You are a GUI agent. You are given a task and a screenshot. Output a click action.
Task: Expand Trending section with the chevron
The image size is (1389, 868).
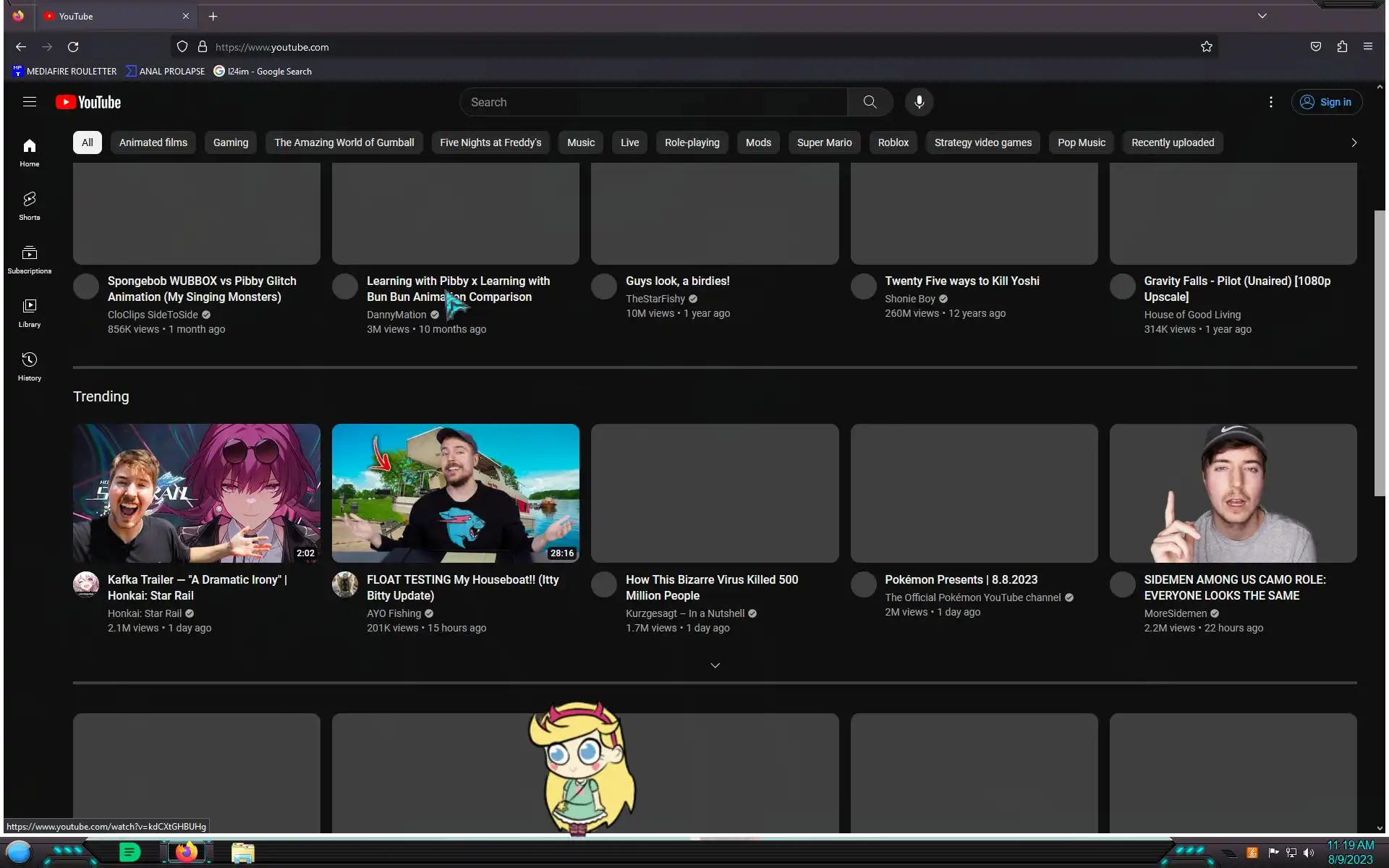(x=715, y=665)
